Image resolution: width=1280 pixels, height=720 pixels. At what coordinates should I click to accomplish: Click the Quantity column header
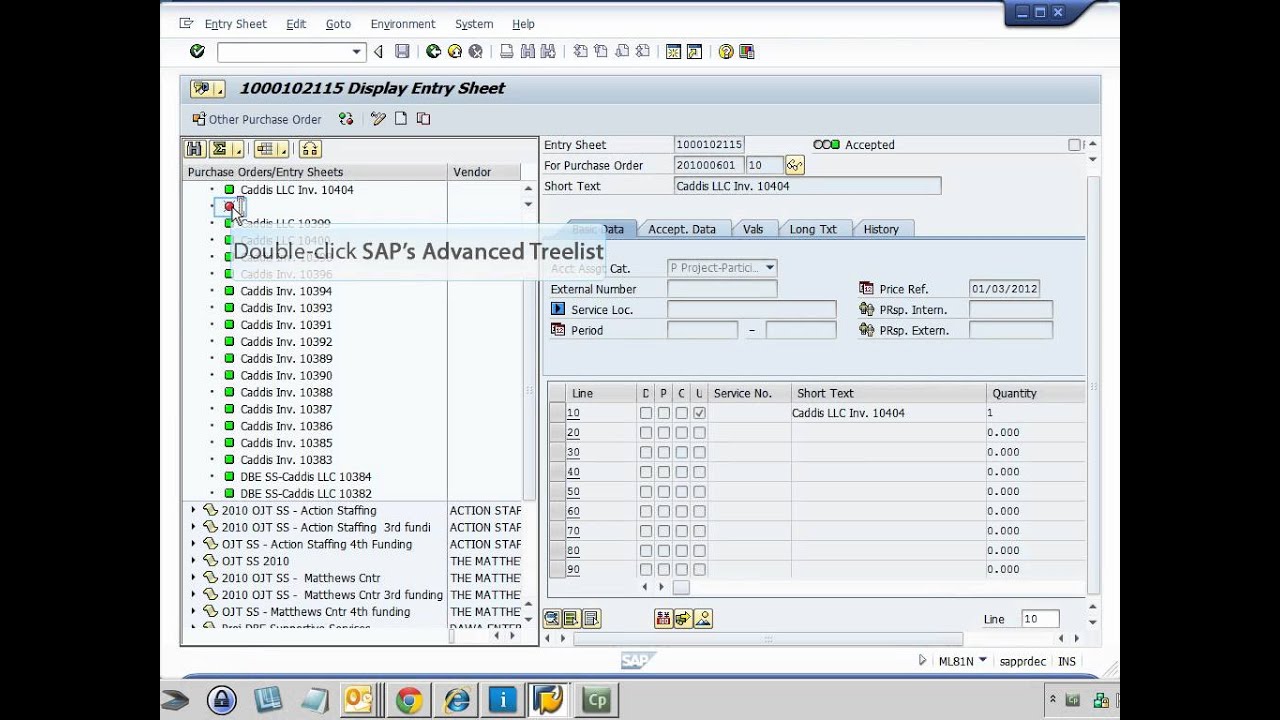click(x=1035, y=393)
